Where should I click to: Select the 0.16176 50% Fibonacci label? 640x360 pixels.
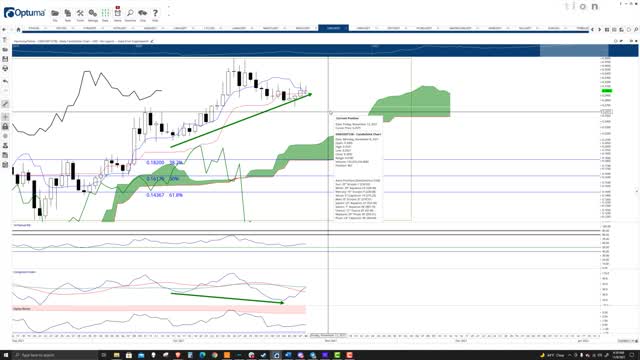(163, 179)
